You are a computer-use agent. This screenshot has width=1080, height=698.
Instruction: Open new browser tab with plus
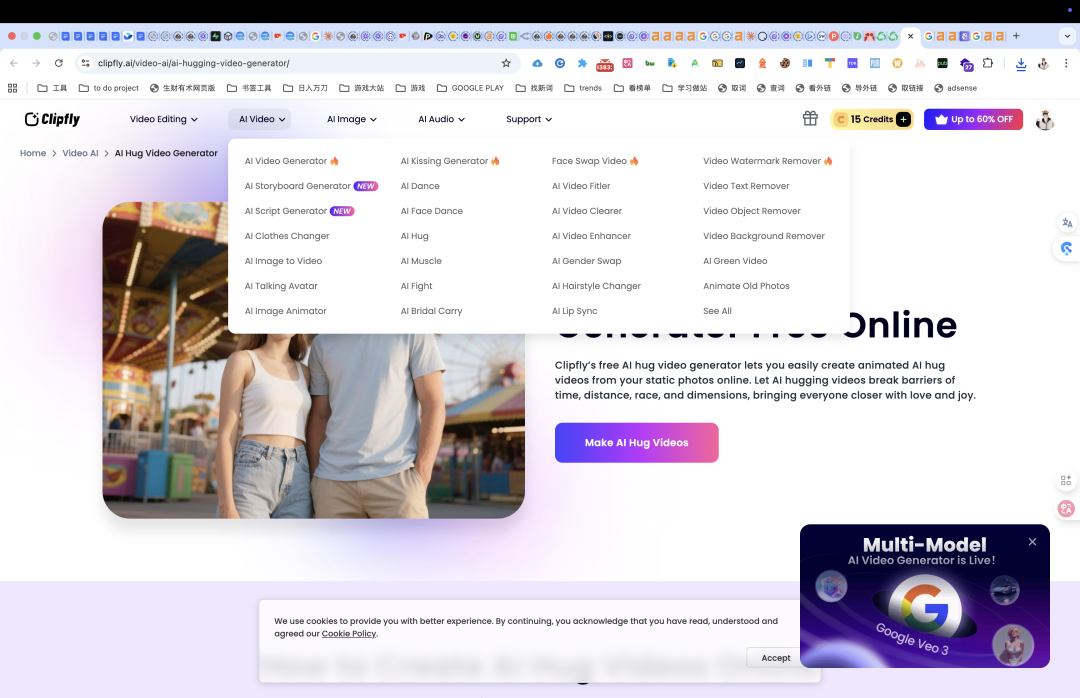coord(1016,36)
